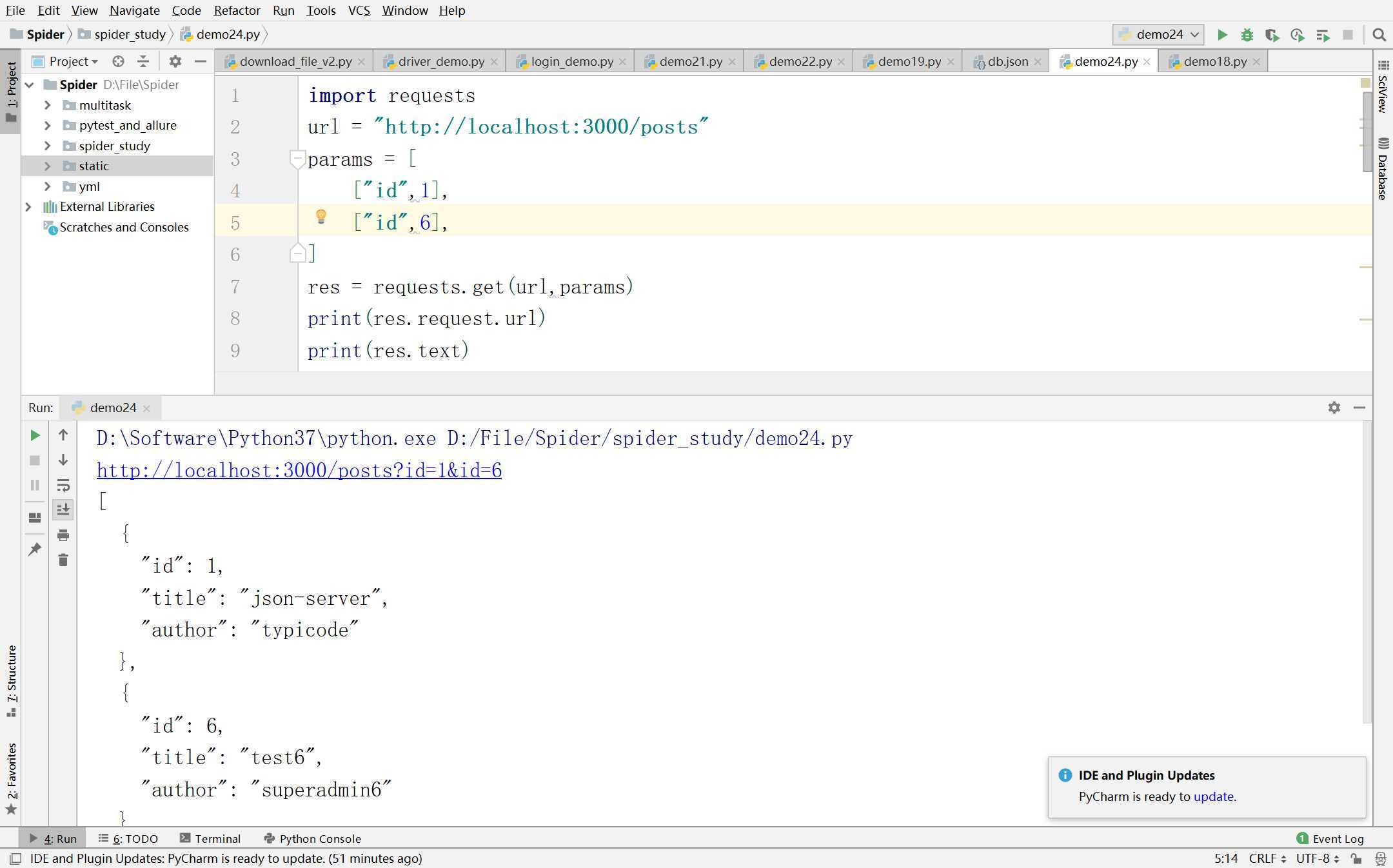Toggle the 7: Structure side tab
1393x868 pixels.
coord(11,681)
